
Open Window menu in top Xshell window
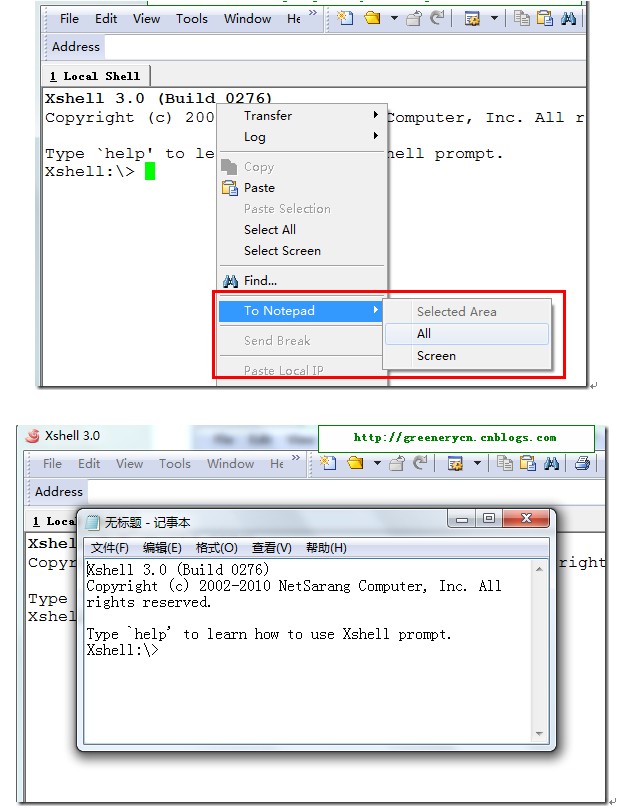(247, 19)
